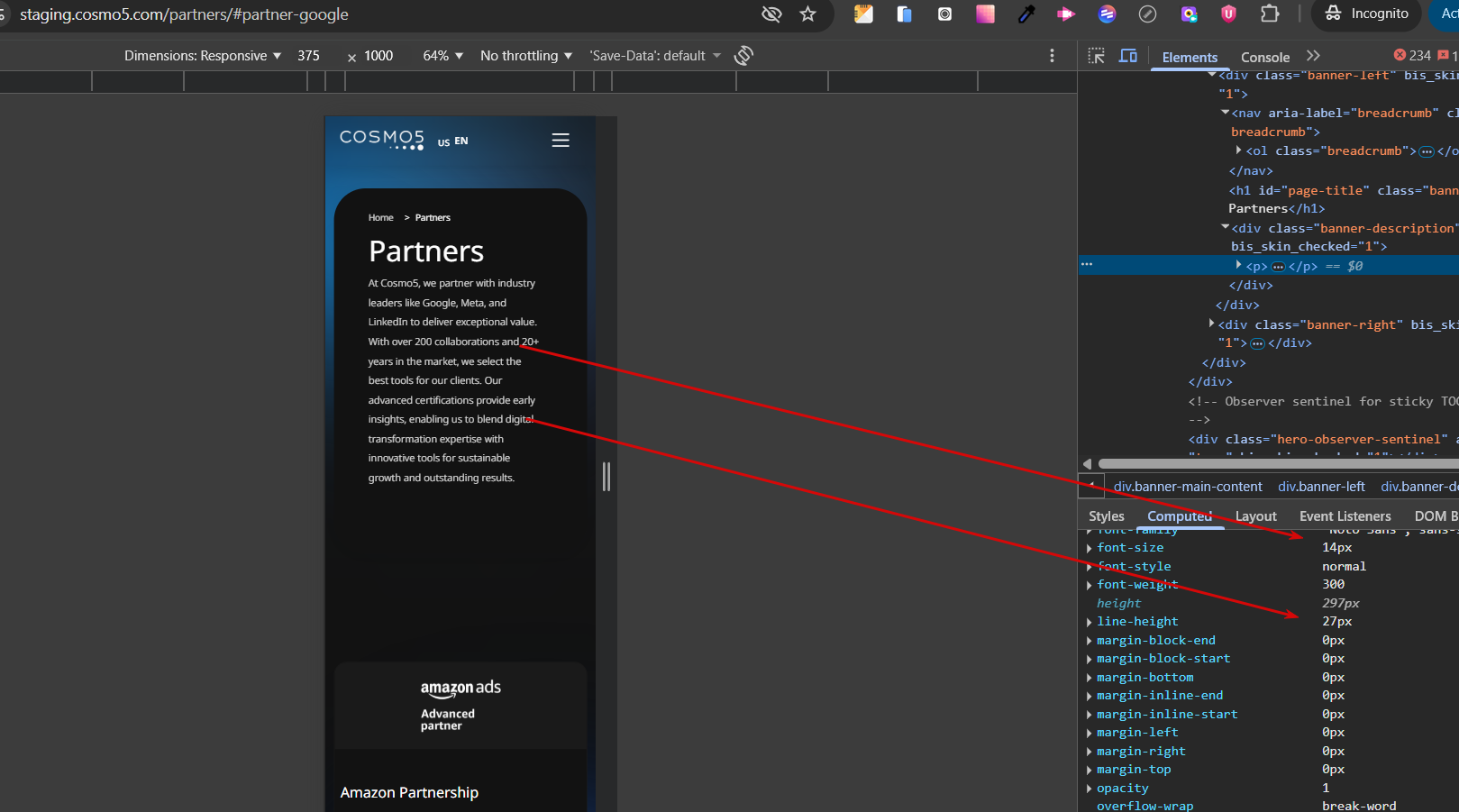This screenshot has width=1459, height=812.
Task: Open the purple screen capture extension
Action: coord(1190,14)
